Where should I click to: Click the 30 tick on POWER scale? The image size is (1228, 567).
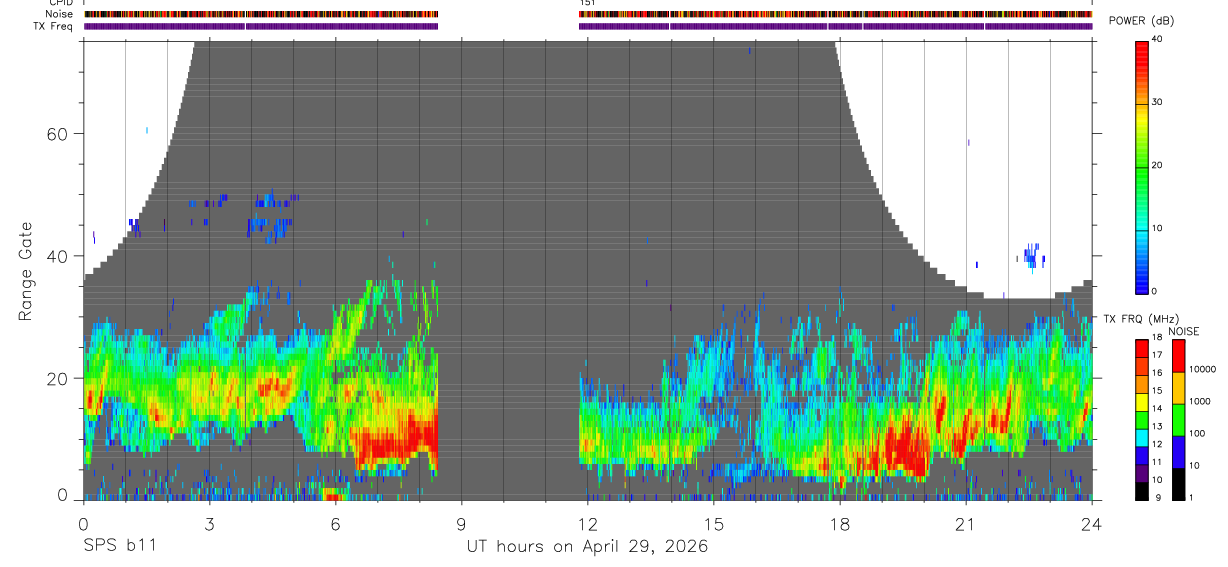[x=1156, y=102]
